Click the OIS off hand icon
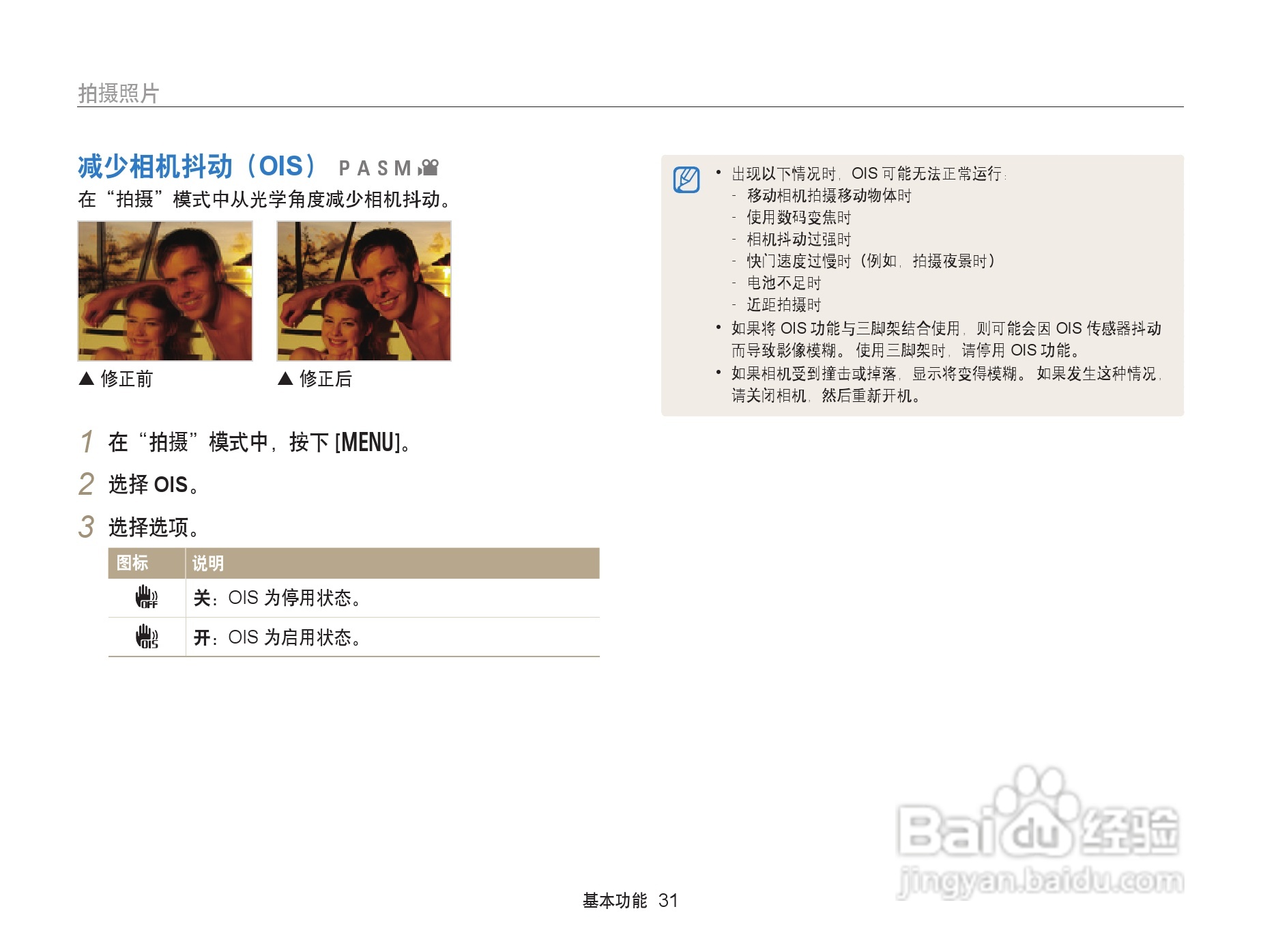The height and width of the screenshot is (952, 1261). pyautogui.click(x=147, y=597)
